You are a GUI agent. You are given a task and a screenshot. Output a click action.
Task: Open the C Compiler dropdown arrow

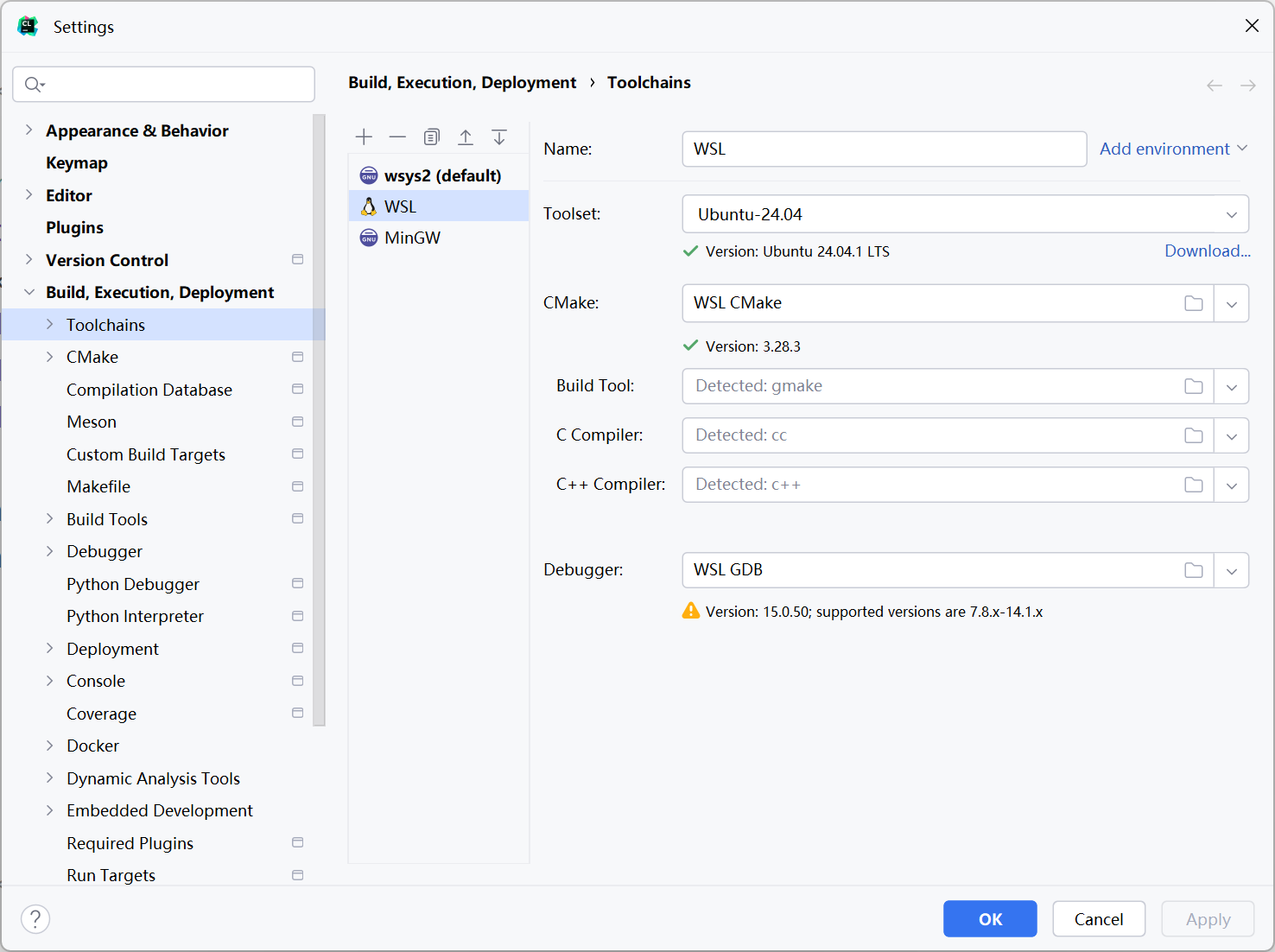click(1232, 435)
